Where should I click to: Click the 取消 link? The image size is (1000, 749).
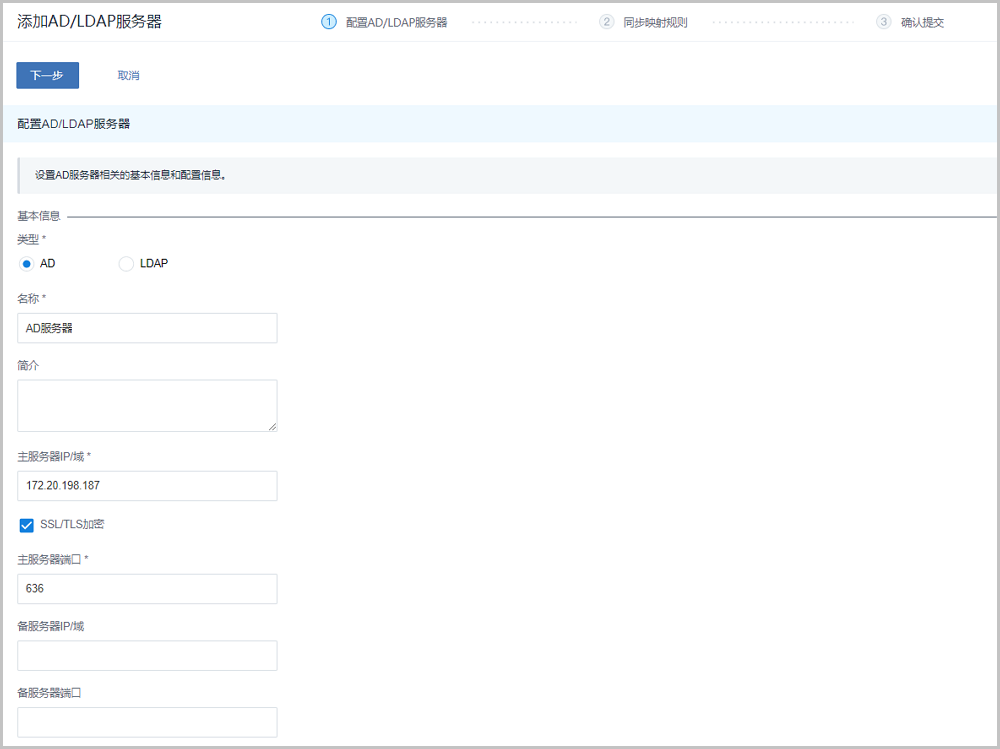coord(128,75)
